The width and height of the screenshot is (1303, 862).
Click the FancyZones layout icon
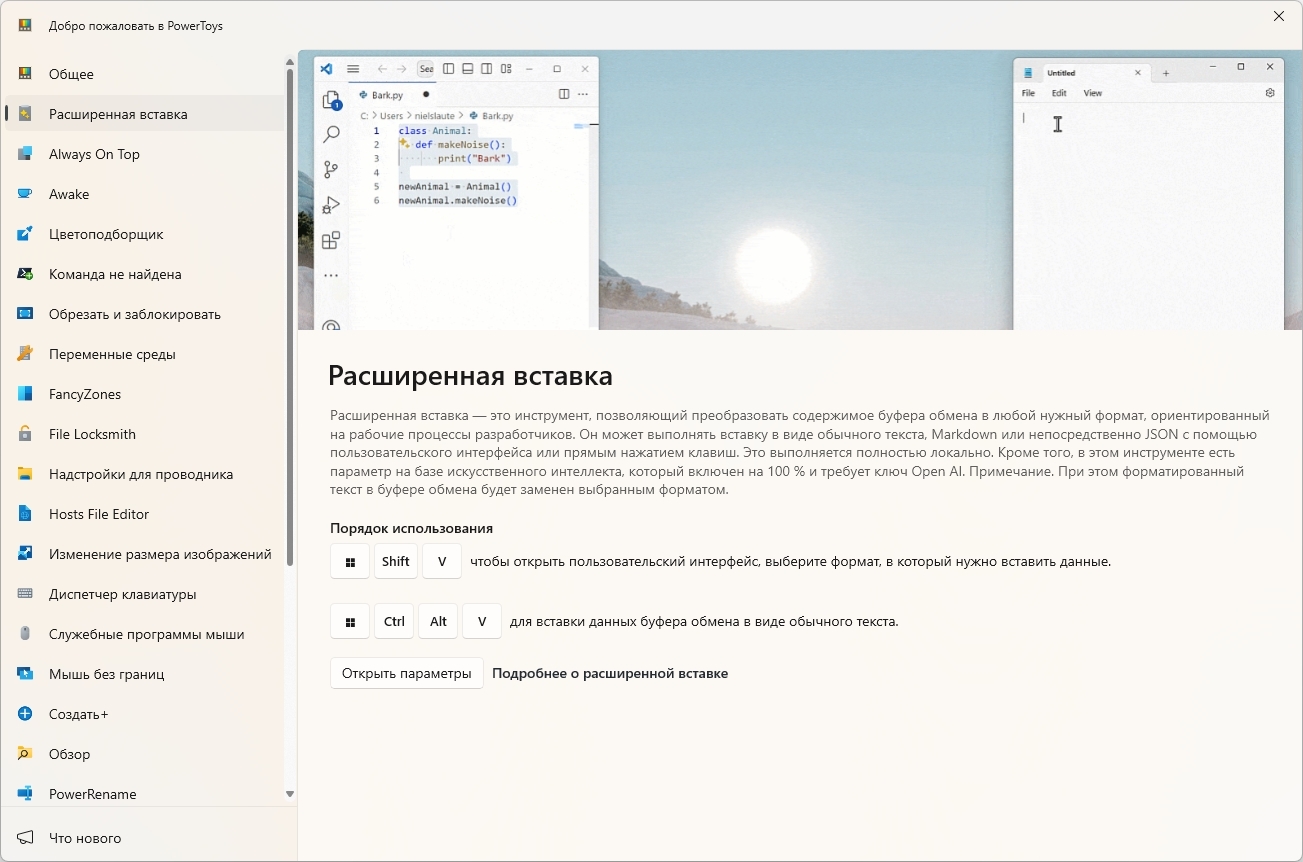[x=26, y=394]
